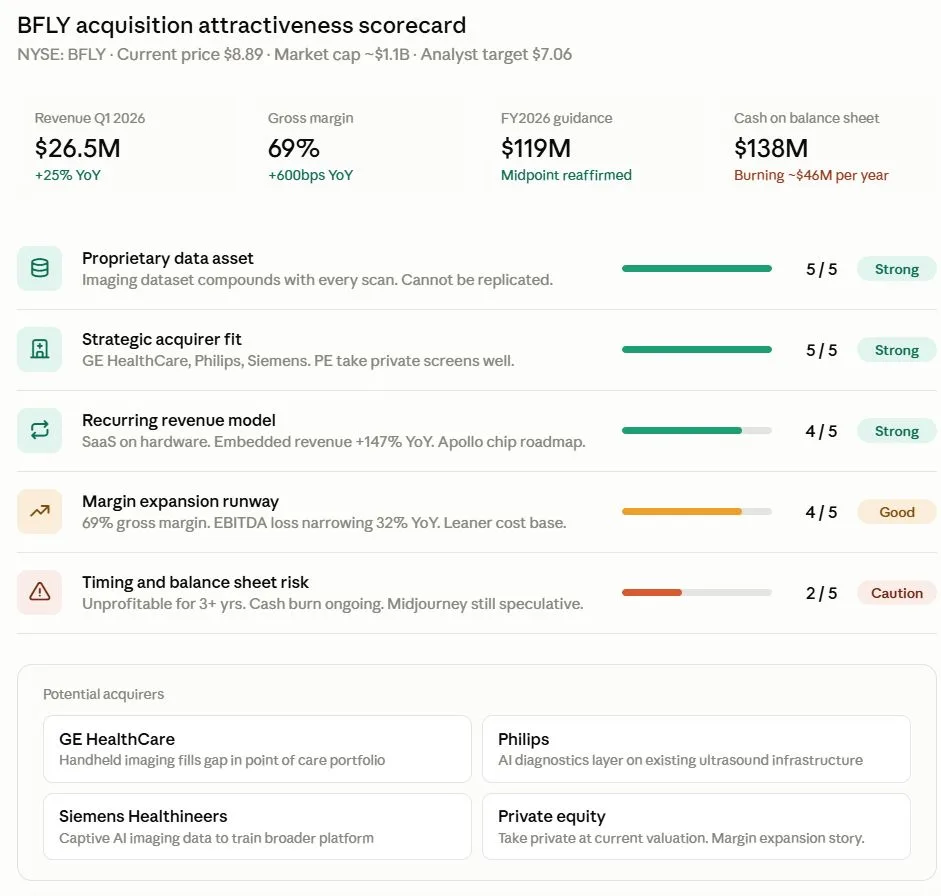Image resolution: width=941 pixels, height=896 pixels.
Task: Click the '5 / 5' score for Proprietary data asset
Action: coord(821,269)
